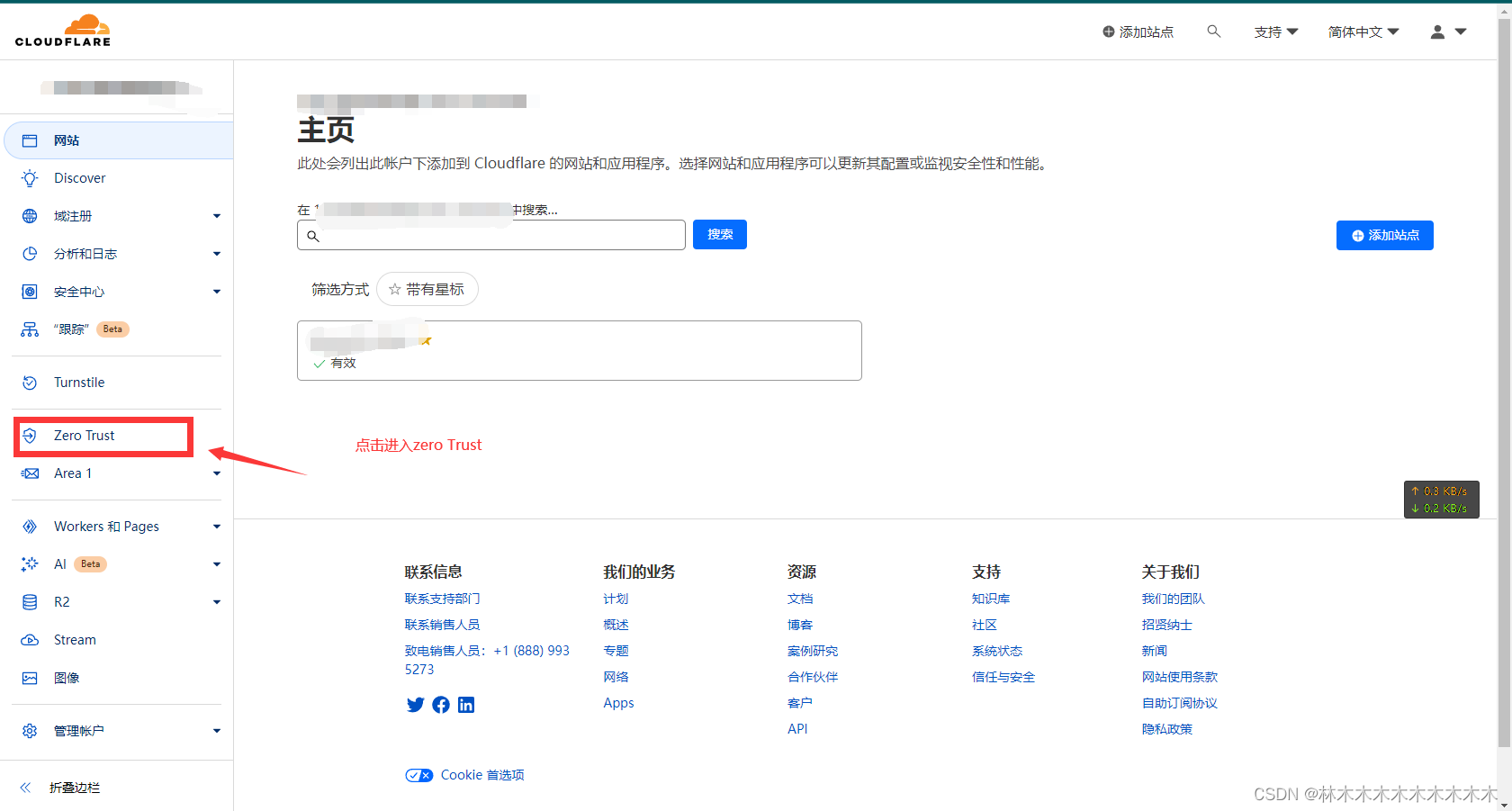Click the 安全中心 shield icon
The height and width of the screenshot is (811, 1512).
tap(30, 292)
